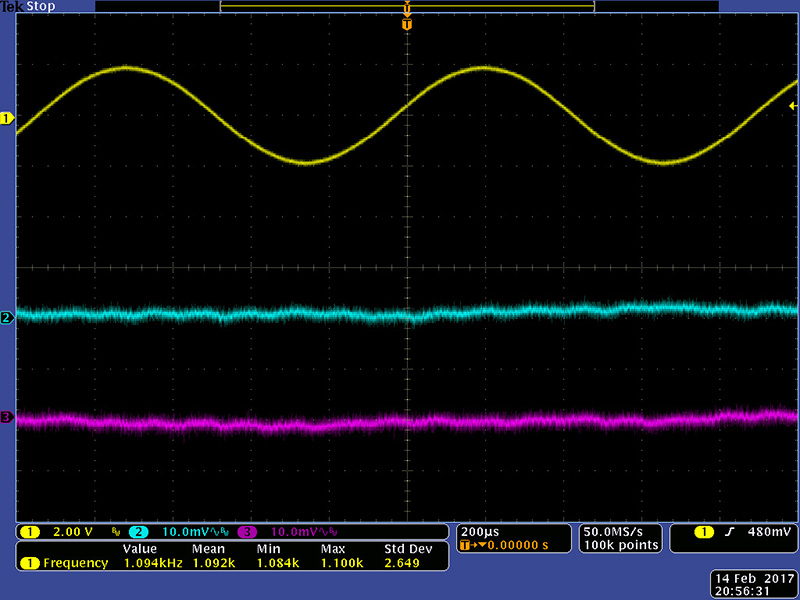The width and height of the screenshot is (800, 600).
Task: Click the Frequency measurement label
Action: [x=75, y=563]
